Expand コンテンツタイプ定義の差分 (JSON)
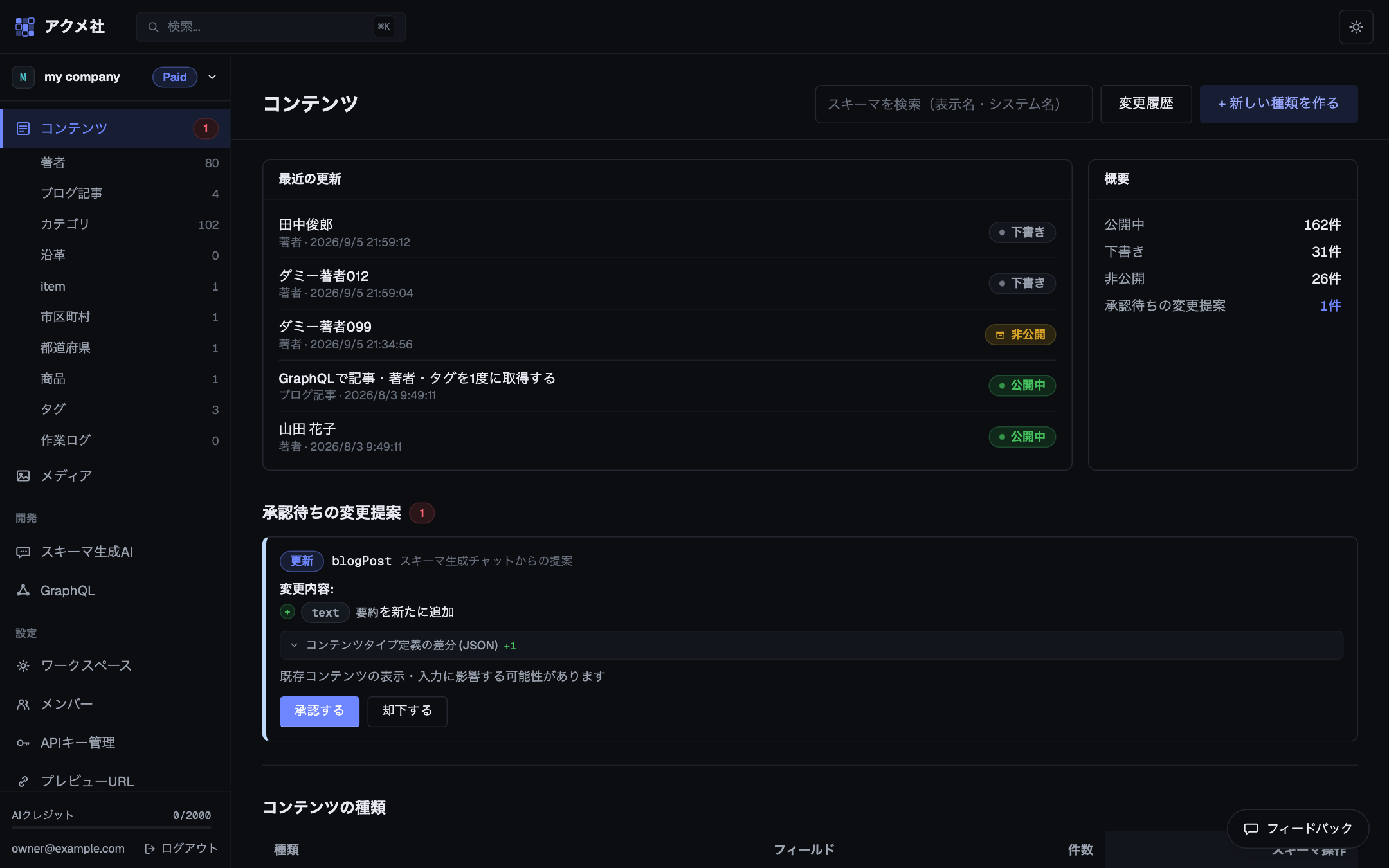Image resolution: width=1389 pixels, height=868 pixels. point(812,645)
